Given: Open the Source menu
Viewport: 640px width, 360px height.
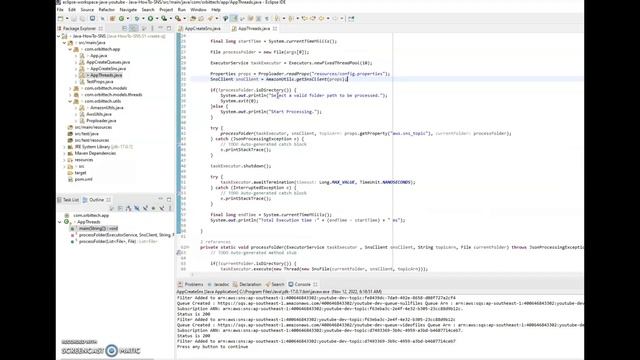Looking at the screenshot, I should coord(87,10).
